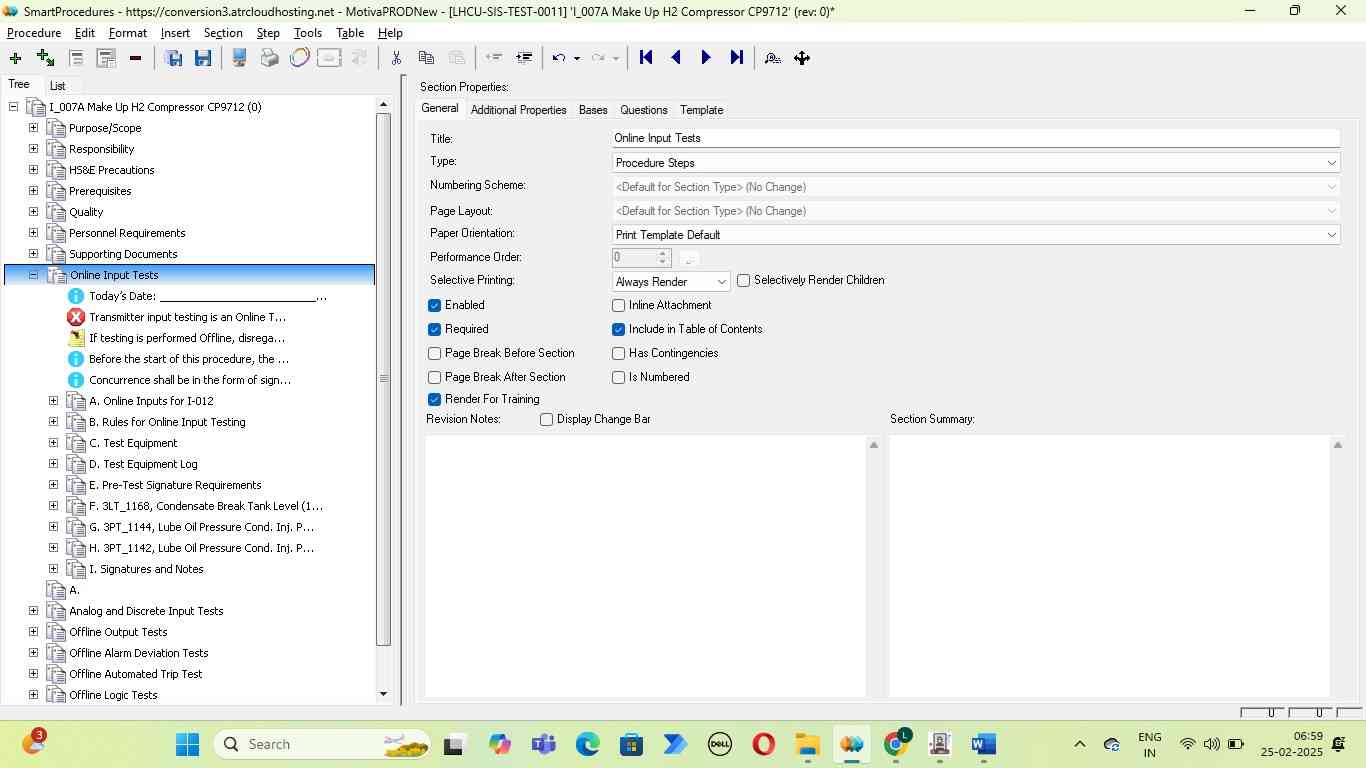Click the Cut scissors icon
The image size is (1366, 768).
[x=396, y=58]
